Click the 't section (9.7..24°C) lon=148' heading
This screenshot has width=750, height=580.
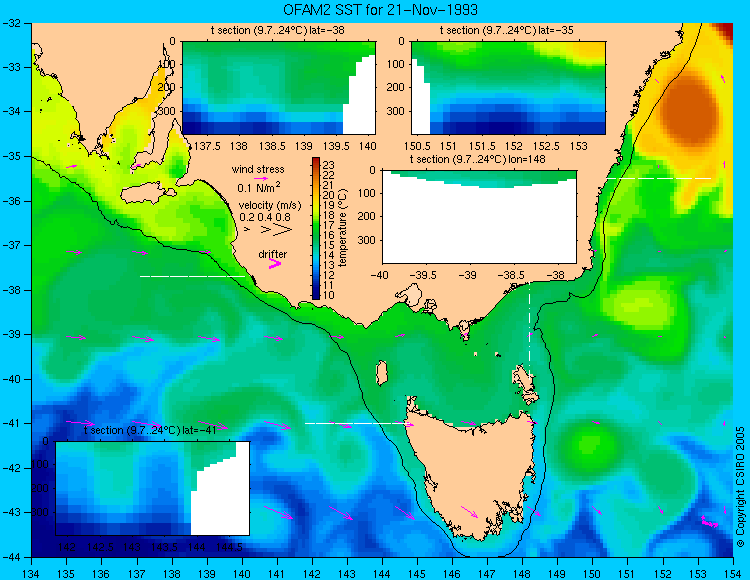point(477,159)
